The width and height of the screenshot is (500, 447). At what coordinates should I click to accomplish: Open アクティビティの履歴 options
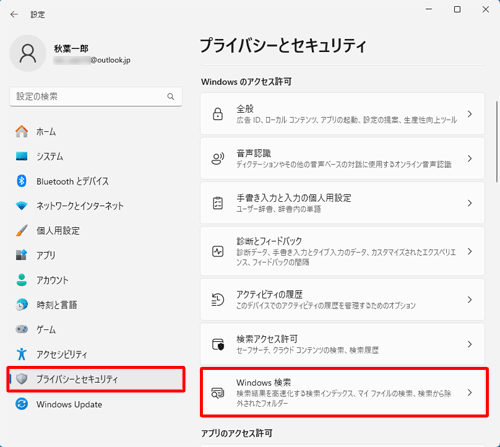[x=342, y=299]
